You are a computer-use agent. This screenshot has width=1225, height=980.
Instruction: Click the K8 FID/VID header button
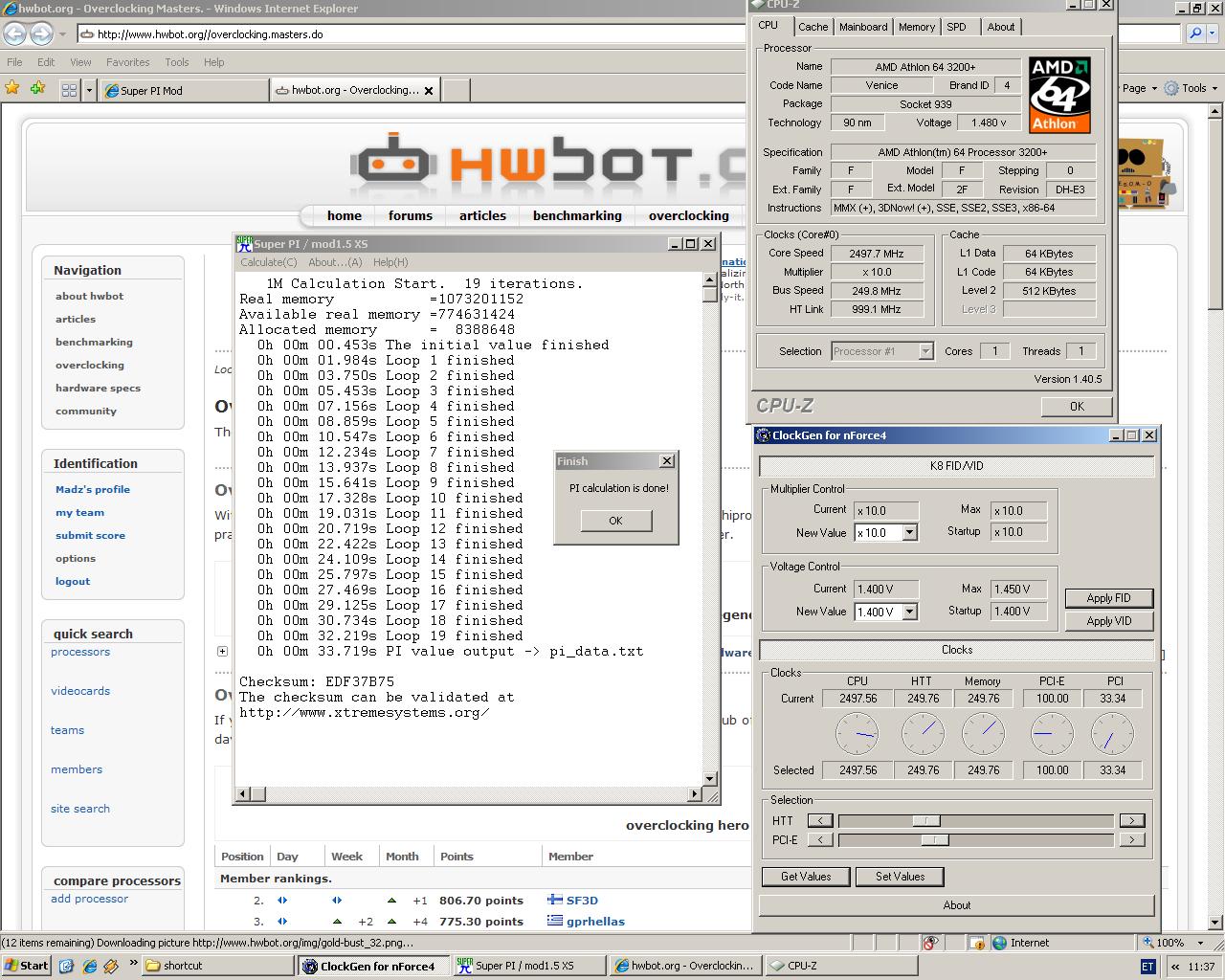tap(956, 466)
